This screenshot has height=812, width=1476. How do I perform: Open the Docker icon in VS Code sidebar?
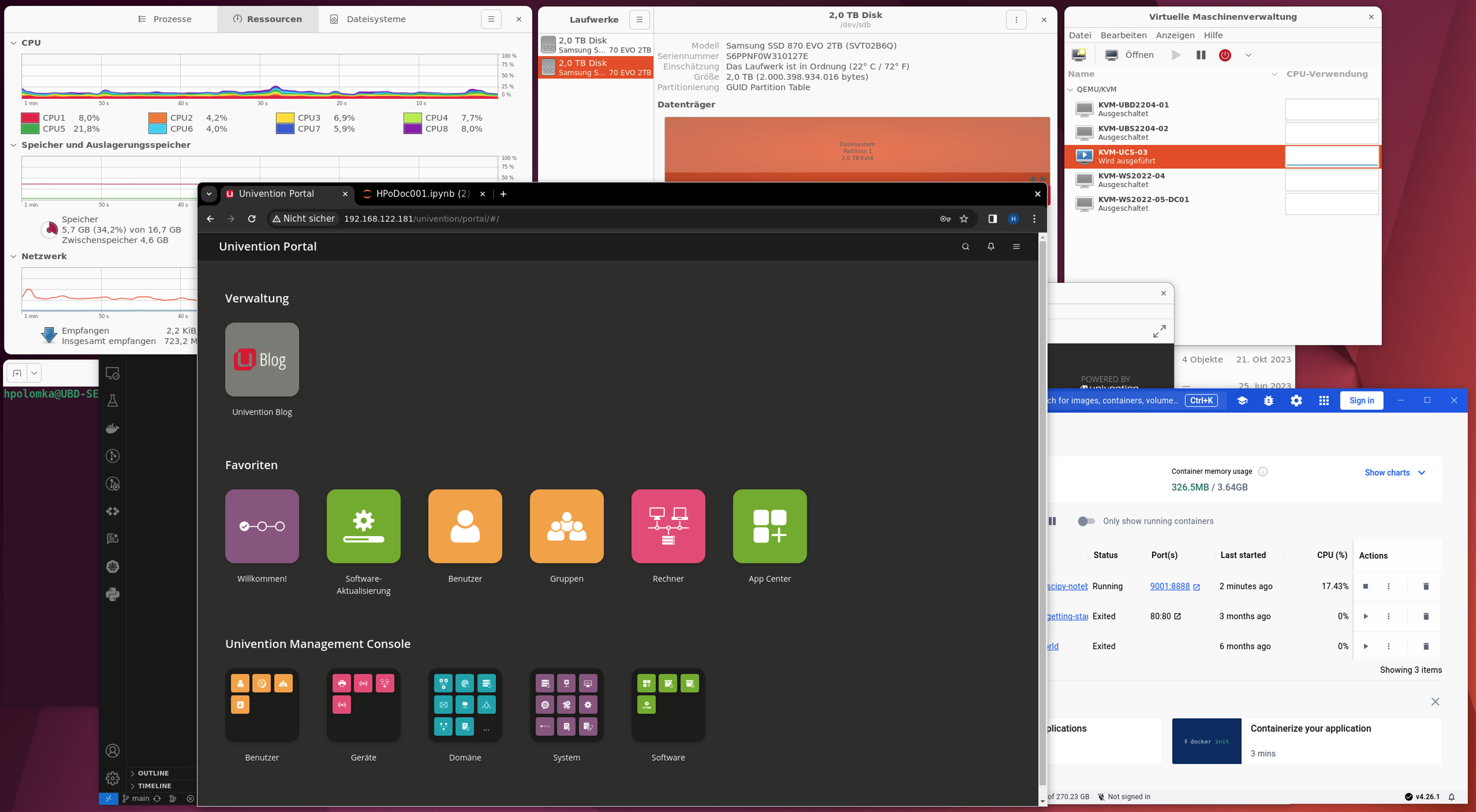[112, 428]
